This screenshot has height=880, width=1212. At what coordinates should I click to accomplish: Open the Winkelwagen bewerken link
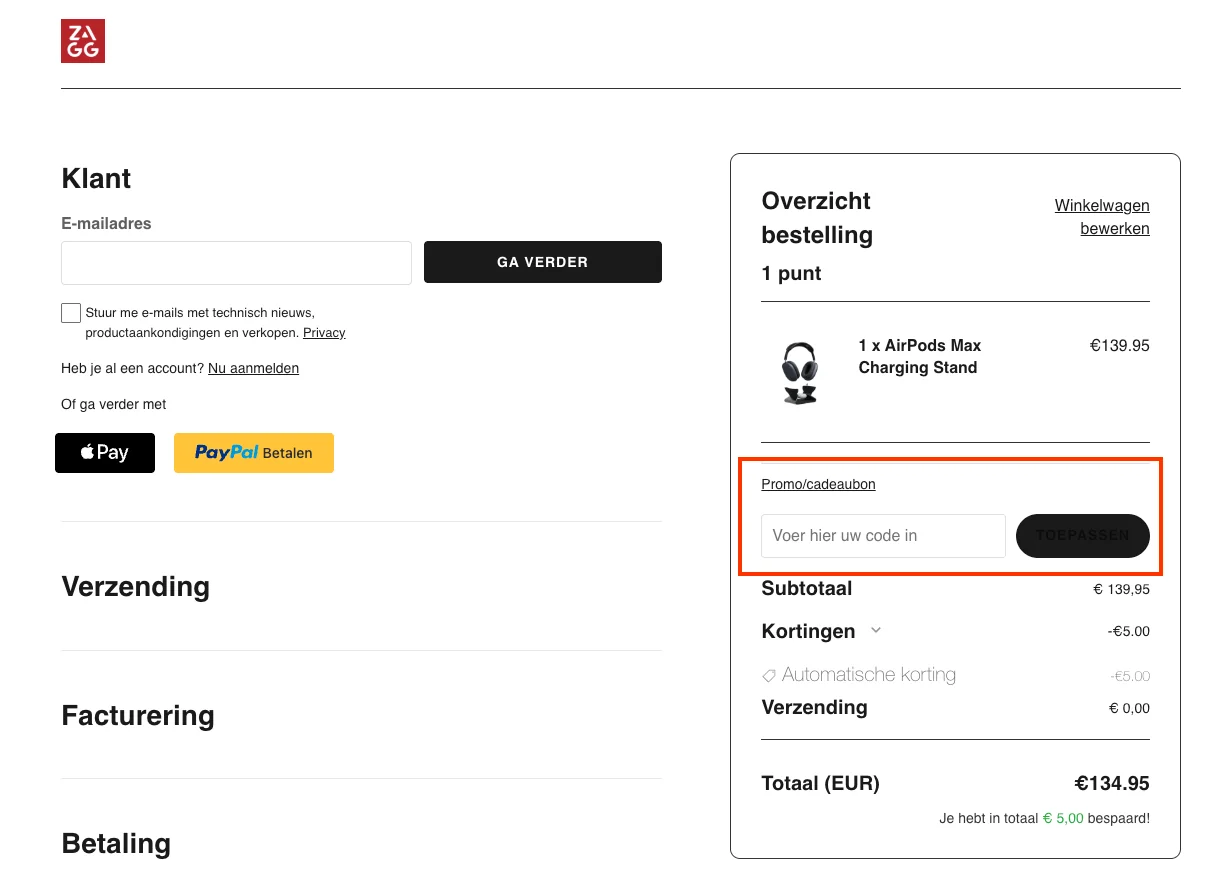[1102, 217]
